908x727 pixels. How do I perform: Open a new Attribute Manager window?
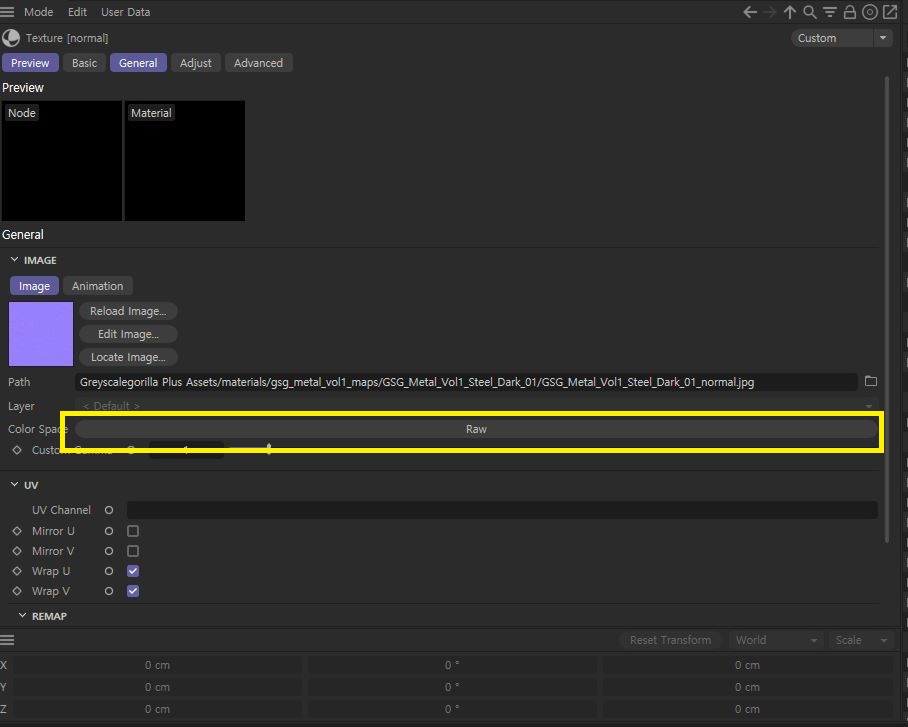pyautogui.click(x=890, y=12)
